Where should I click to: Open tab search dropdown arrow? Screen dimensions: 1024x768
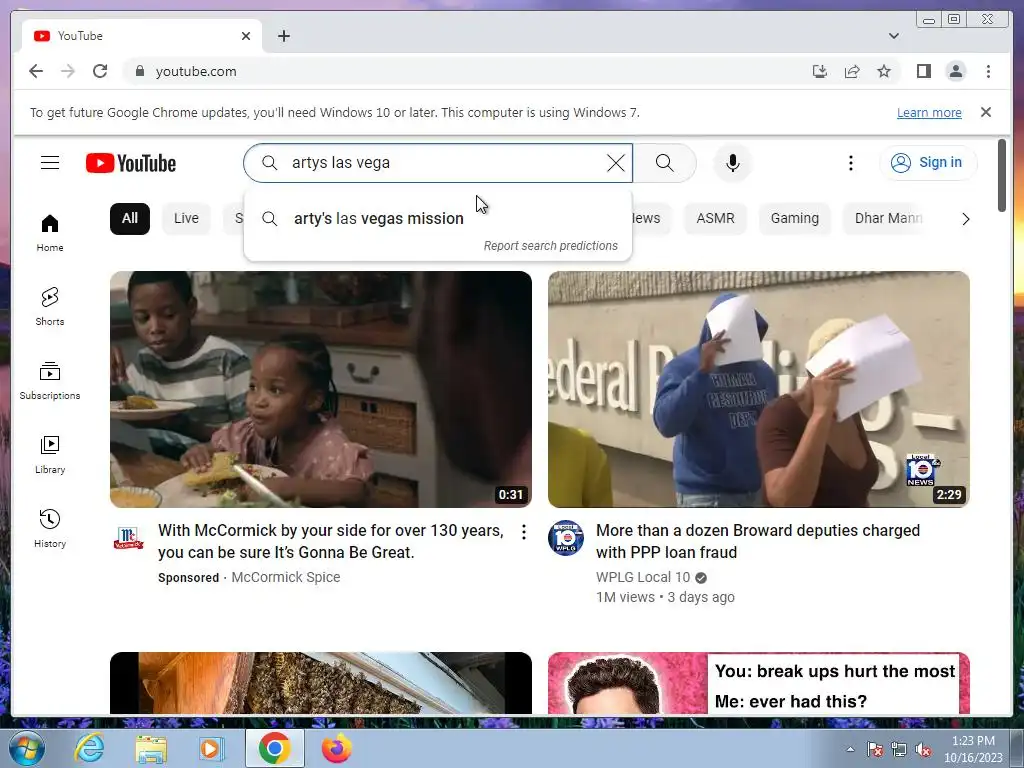coord(893,36)
